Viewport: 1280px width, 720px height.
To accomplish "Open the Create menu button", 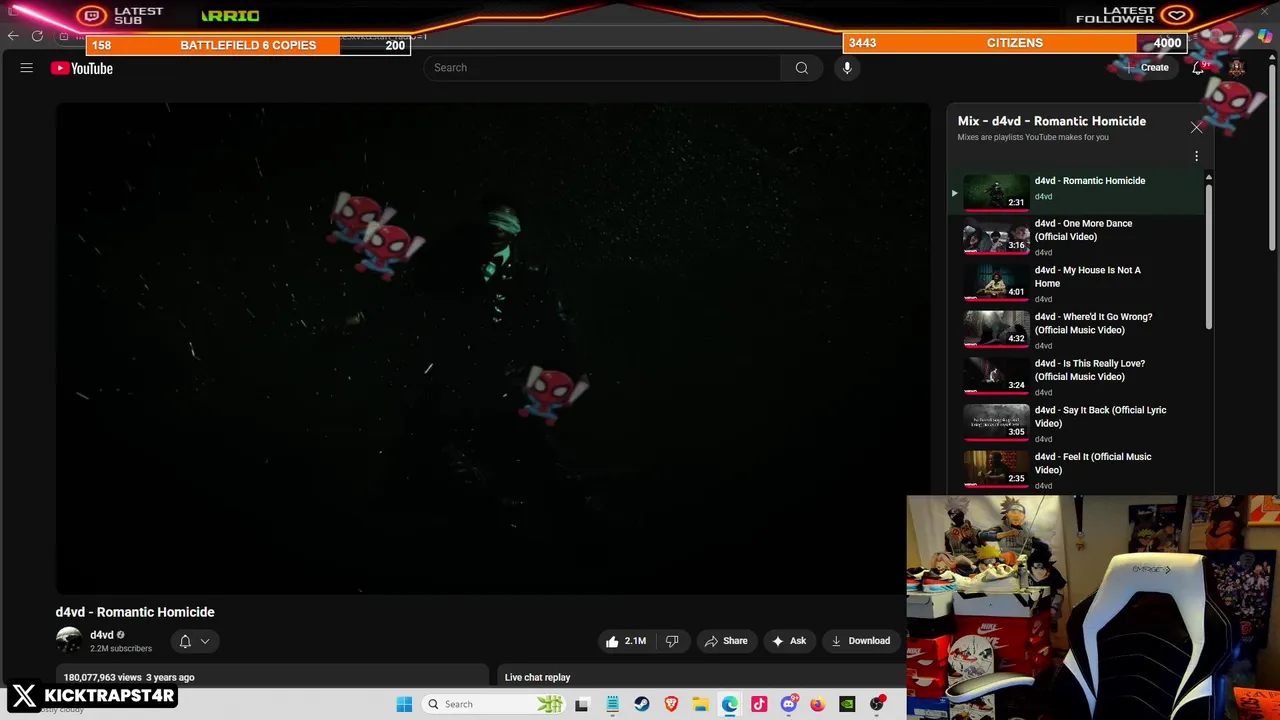I will 1146,68.
